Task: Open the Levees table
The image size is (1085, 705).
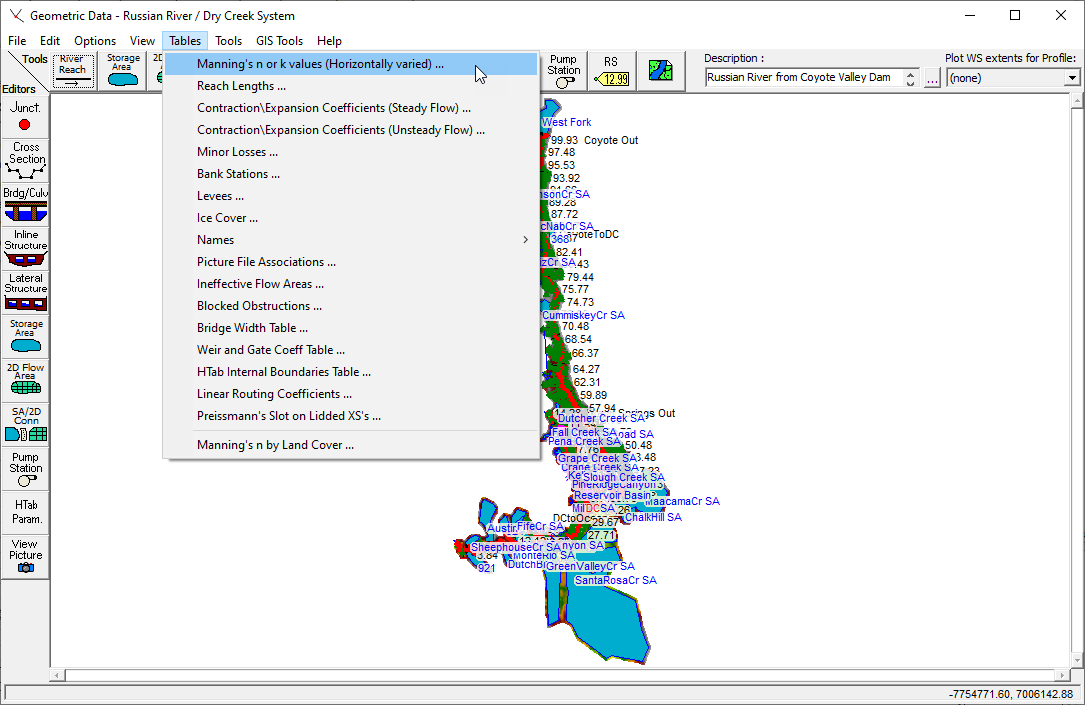Action: [352, 196]
